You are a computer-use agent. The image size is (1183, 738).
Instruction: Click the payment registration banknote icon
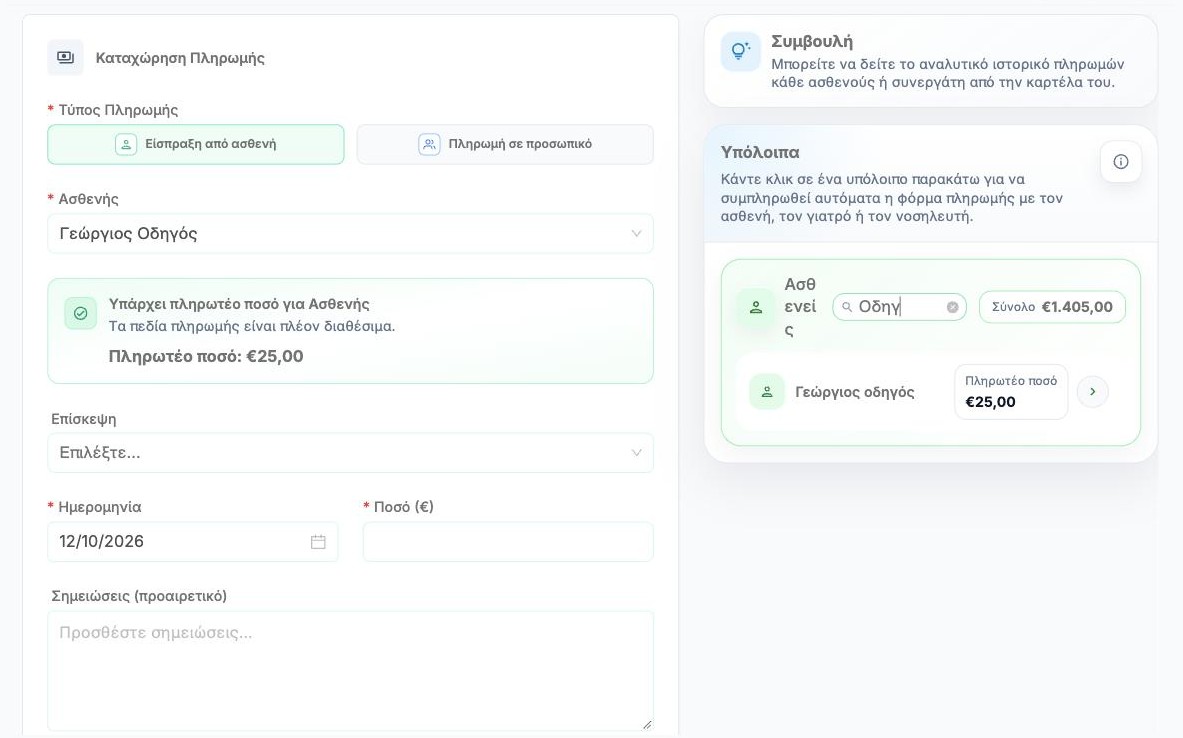coord(66,57)
